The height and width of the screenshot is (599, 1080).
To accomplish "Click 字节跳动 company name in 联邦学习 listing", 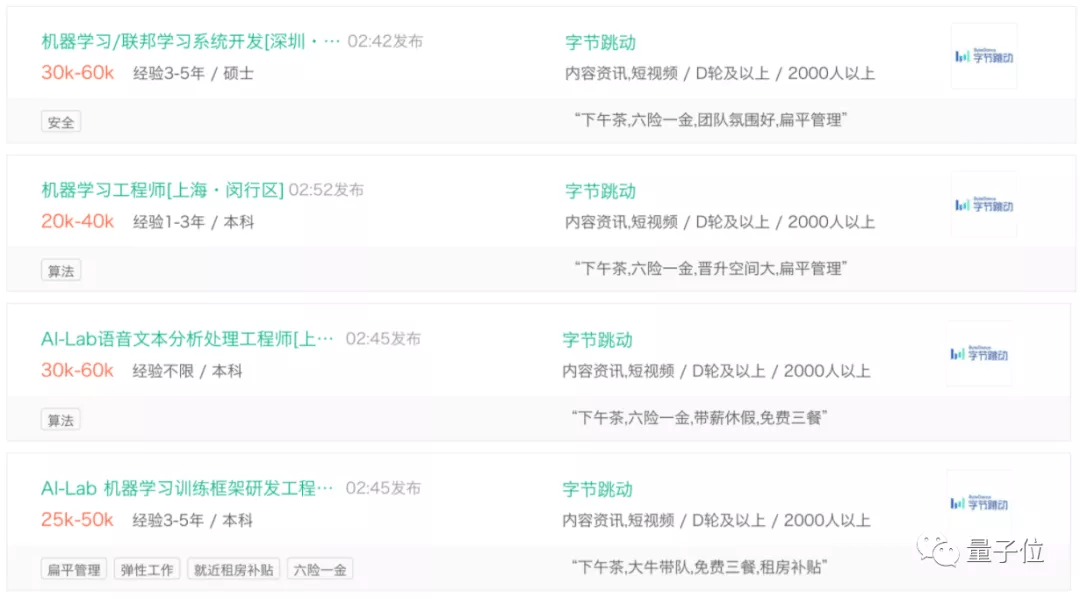I will (x=600, y=42).
